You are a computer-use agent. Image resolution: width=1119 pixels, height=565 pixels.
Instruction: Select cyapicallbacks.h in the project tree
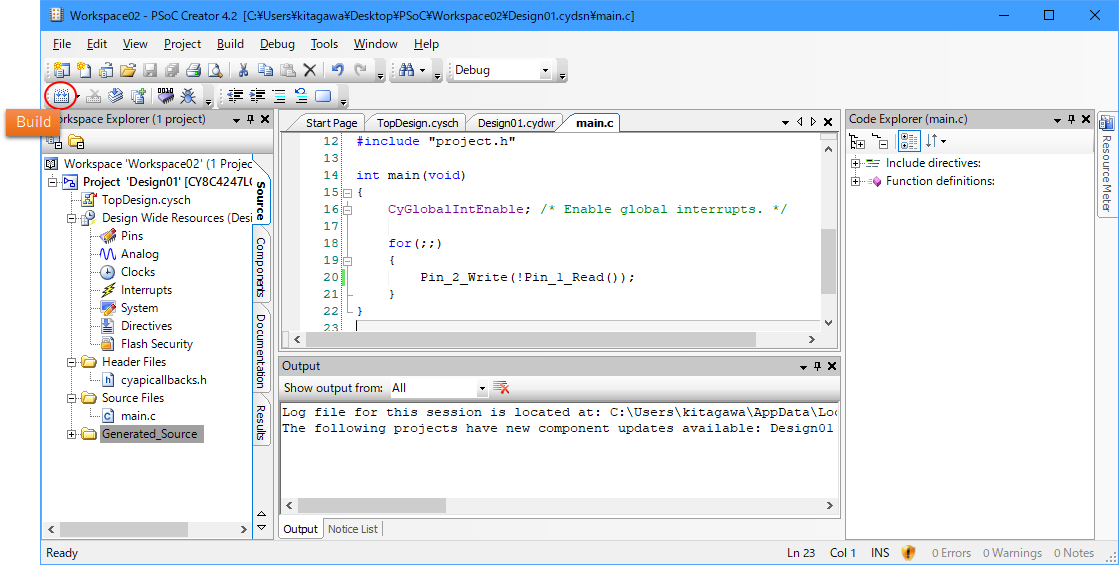163,380
